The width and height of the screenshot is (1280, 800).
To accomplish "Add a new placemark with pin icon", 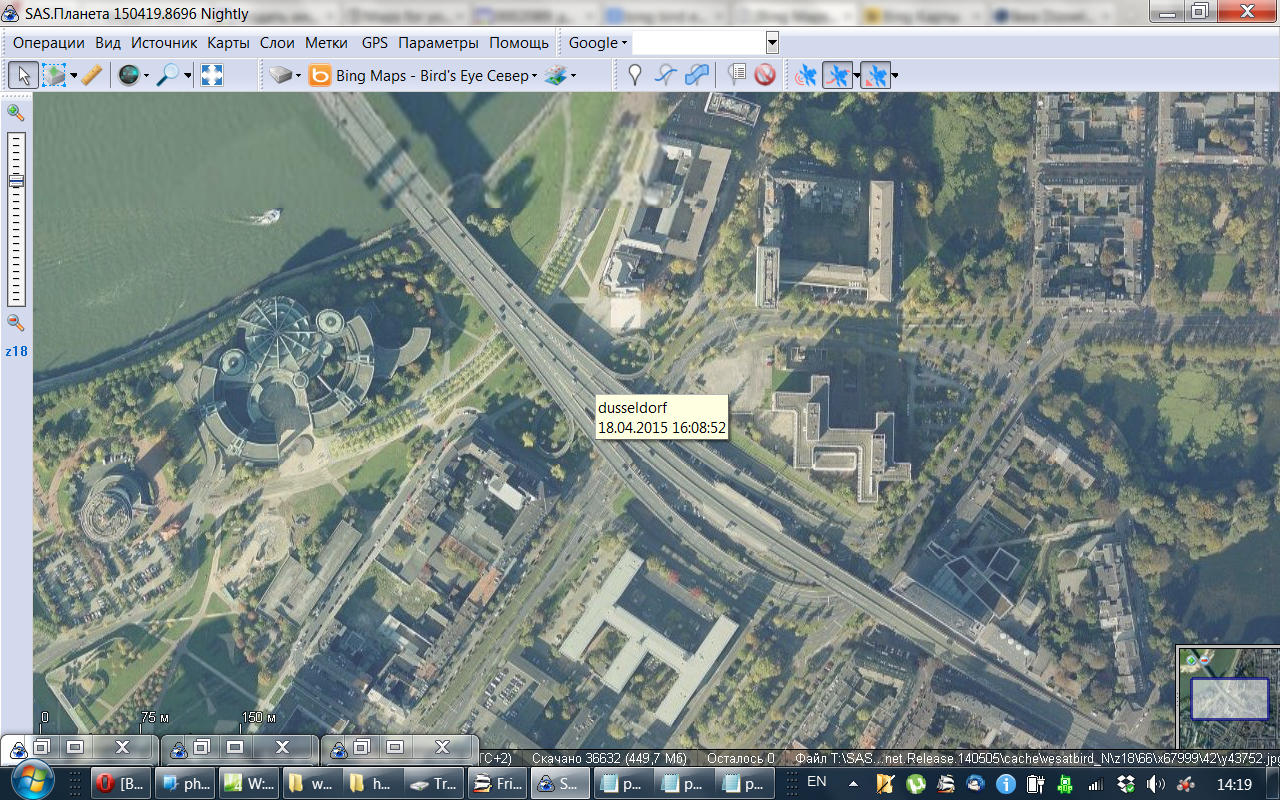I will tap(634, 75).
